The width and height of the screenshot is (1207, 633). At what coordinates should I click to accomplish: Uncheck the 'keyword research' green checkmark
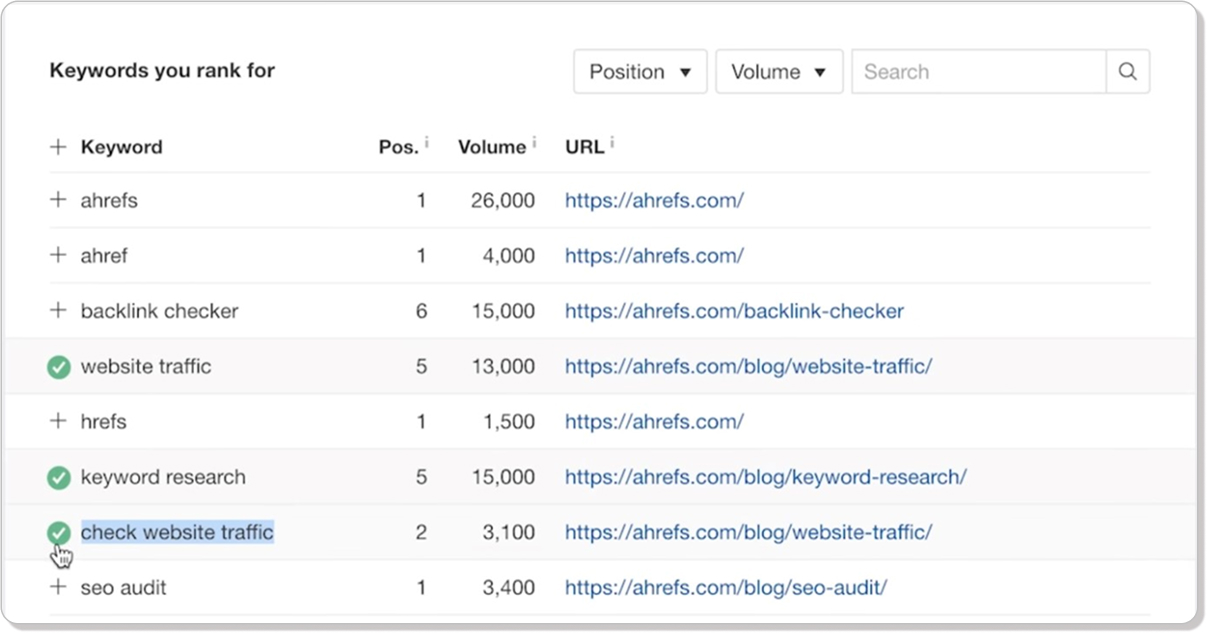pyautogui.click(x=59, y=478)
